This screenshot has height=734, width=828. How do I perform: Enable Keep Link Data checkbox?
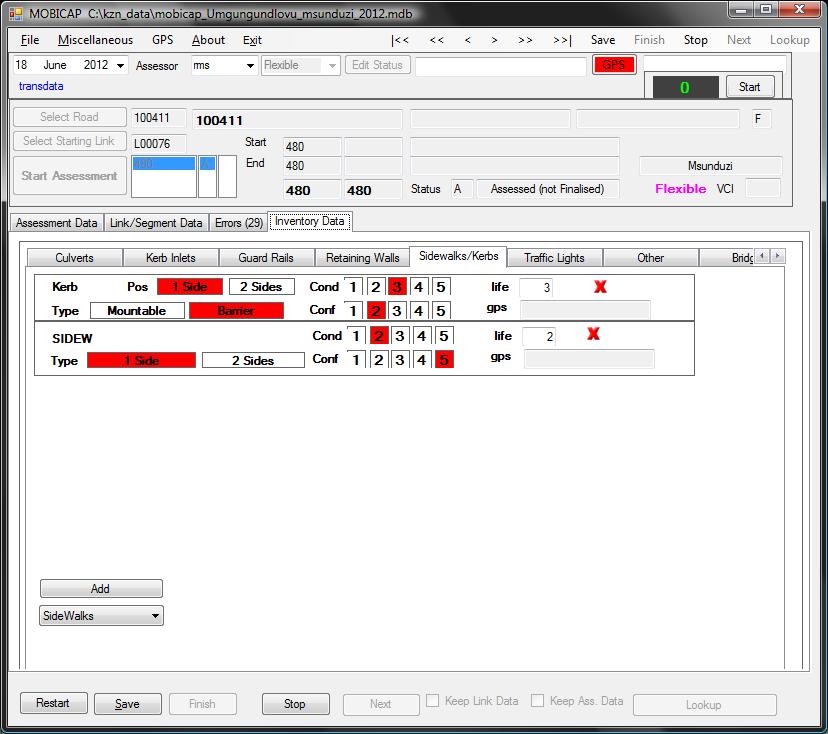tap(433, 702)
